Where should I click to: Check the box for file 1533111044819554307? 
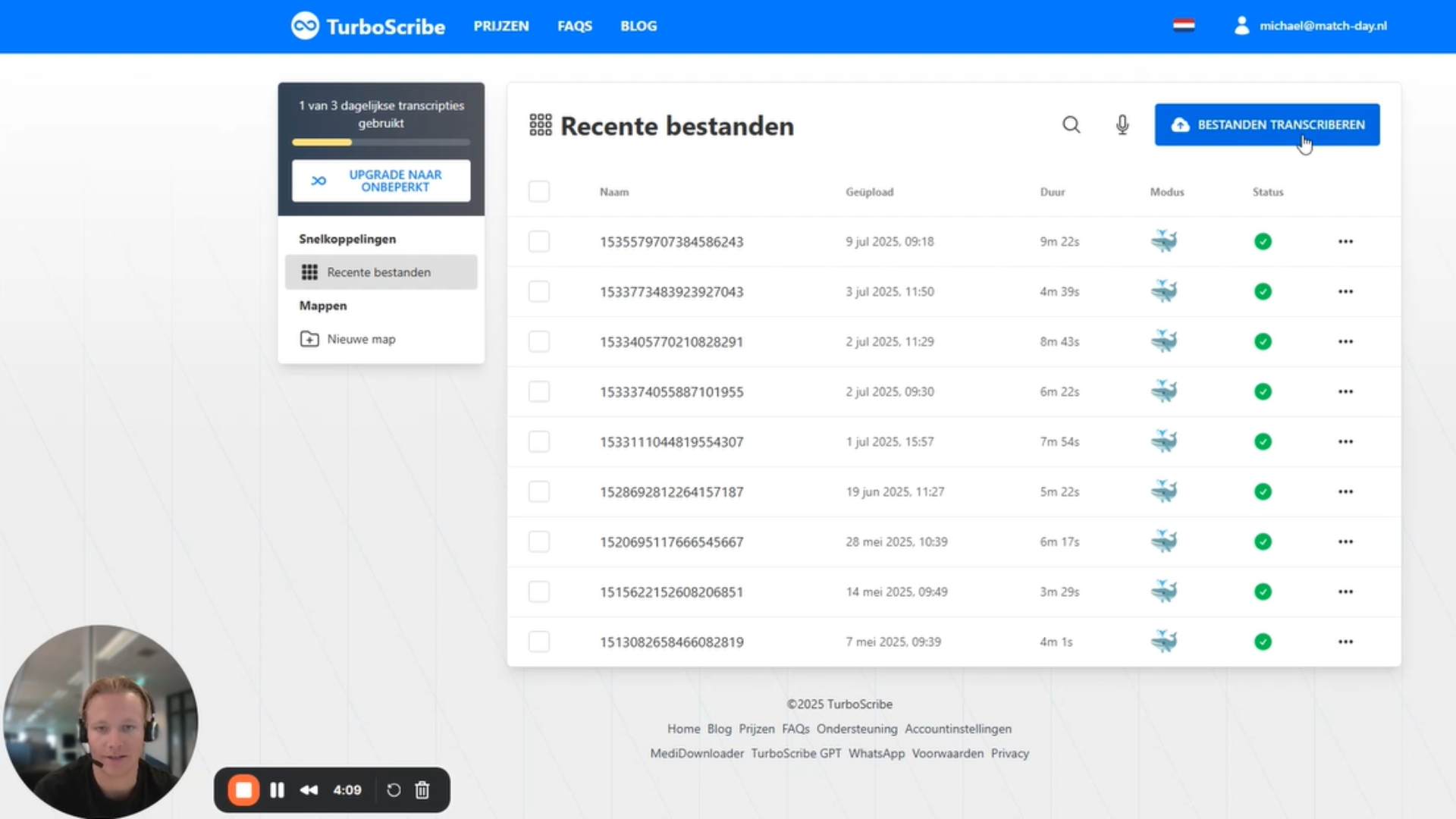coord(539,441)
